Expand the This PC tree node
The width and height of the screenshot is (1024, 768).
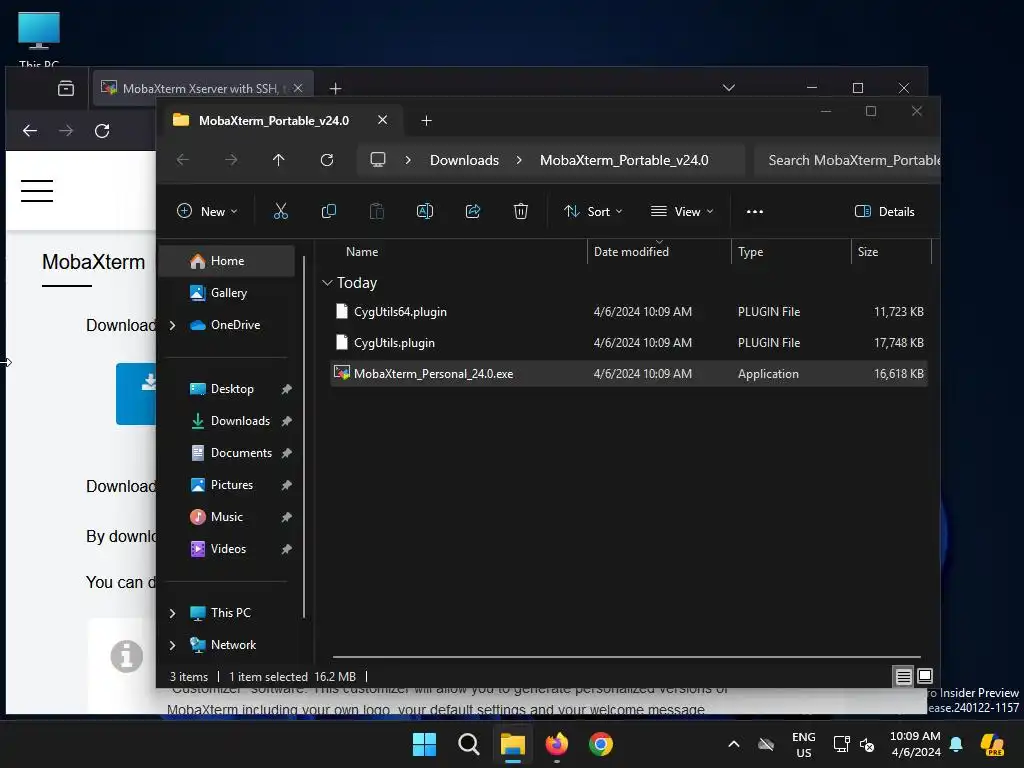click(172, 613)
